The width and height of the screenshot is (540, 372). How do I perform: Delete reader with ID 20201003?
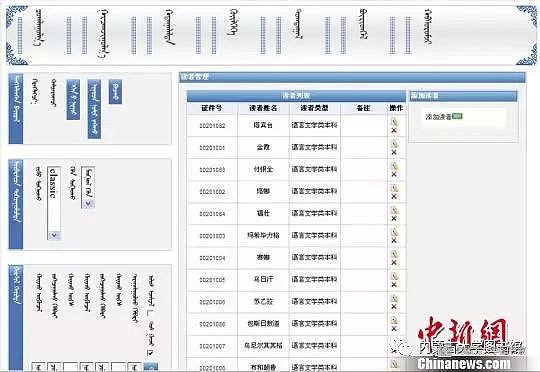click(x=394, y=241)
